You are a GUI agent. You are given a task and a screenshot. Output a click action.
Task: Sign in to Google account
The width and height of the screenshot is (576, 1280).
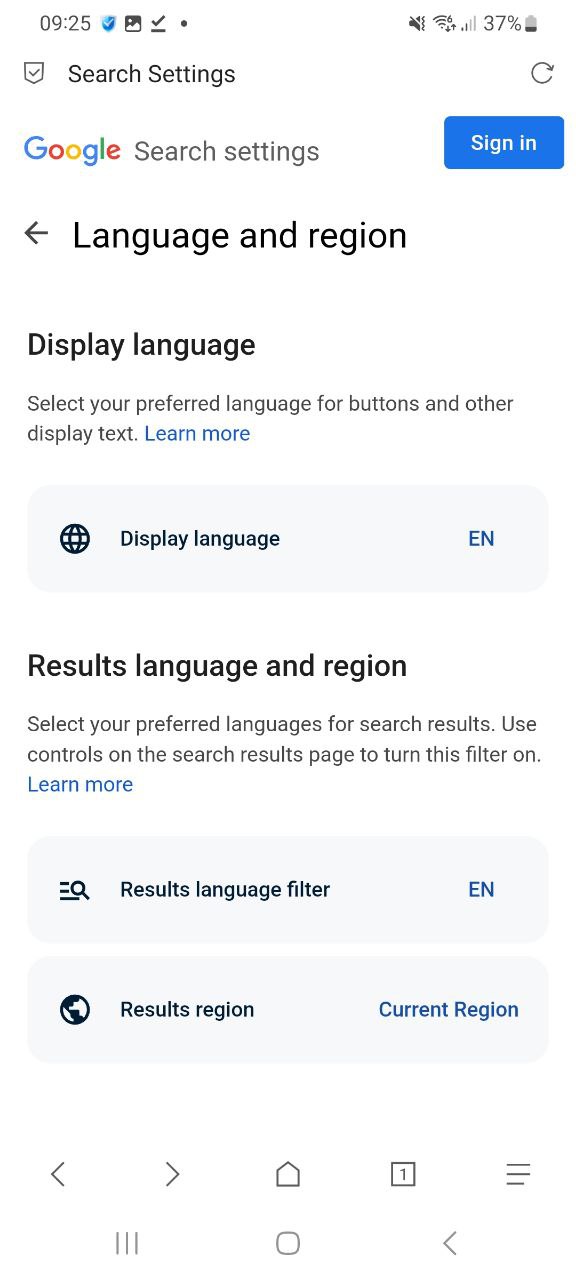coord(504,142)
